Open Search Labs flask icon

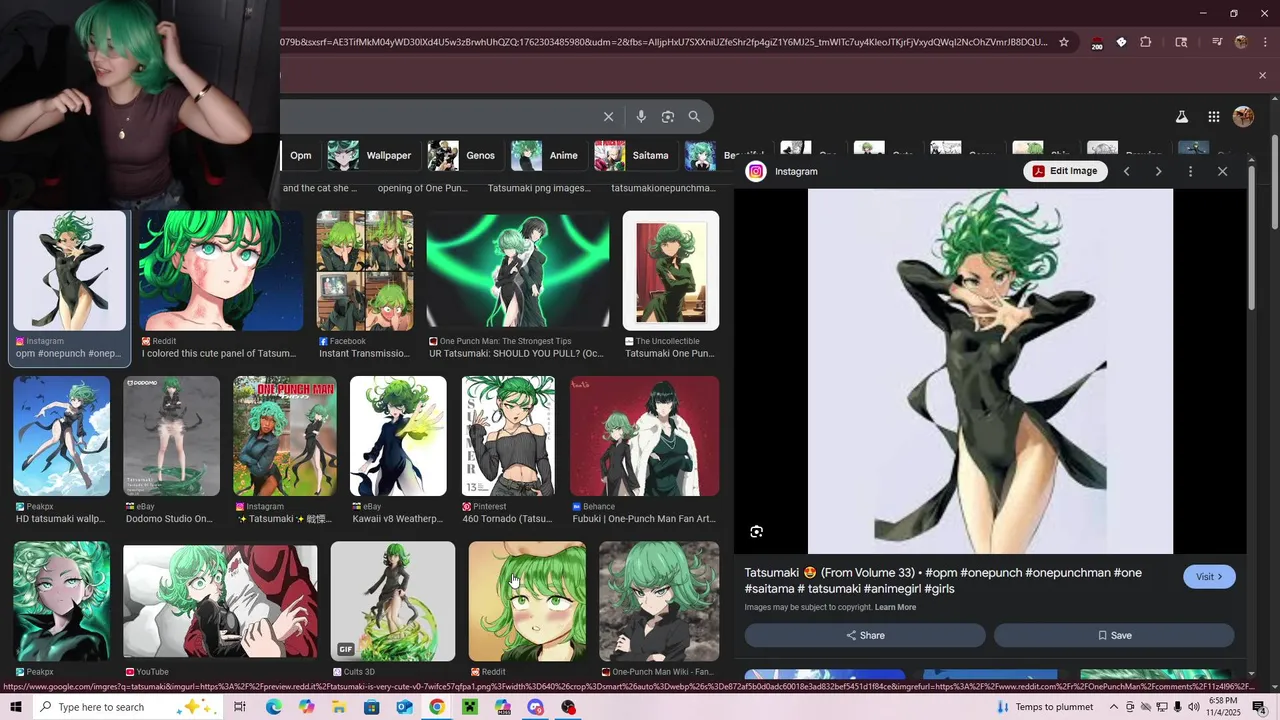(x=1182, y=117)
